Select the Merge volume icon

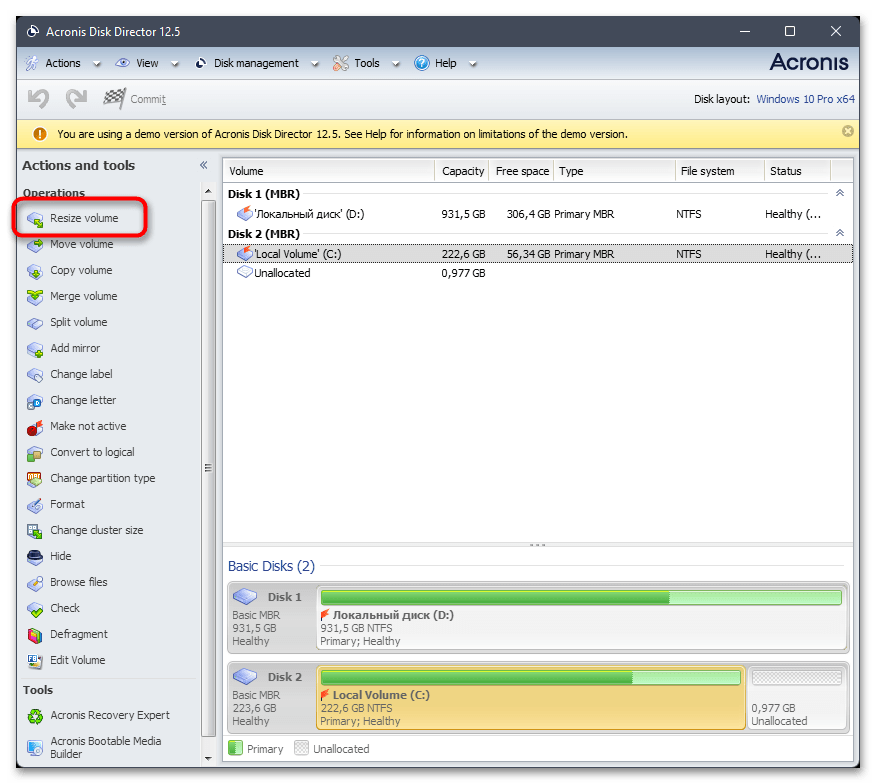tap(35, 296)
